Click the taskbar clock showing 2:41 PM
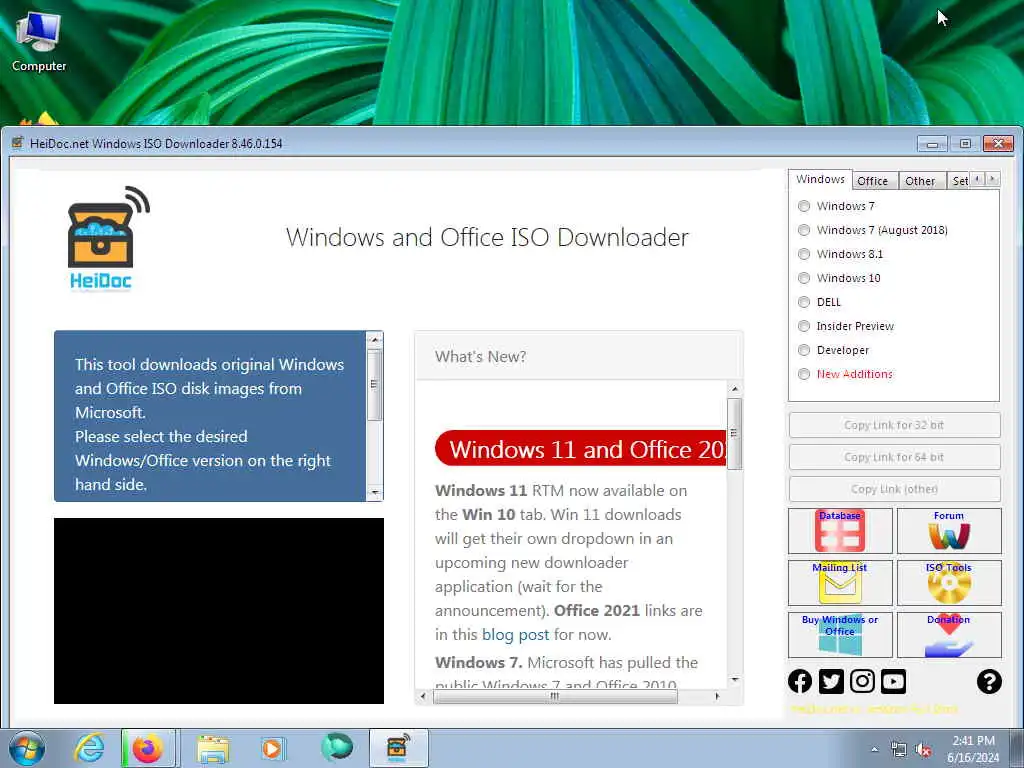Image resolution: width=1024 pixels, height=768 pixels. tap(973, 749)
